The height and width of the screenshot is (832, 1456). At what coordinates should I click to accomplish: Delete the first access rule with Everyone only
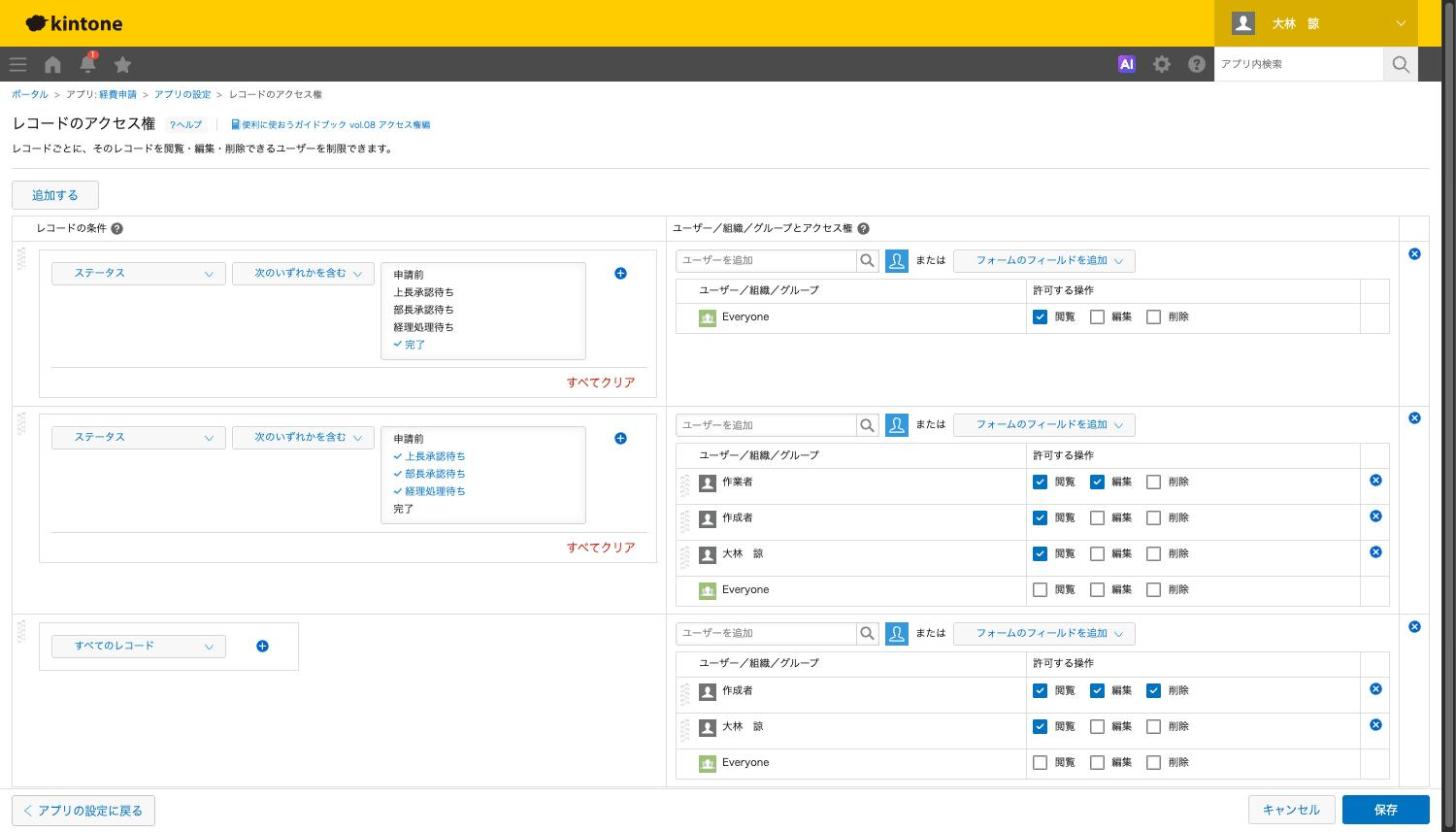point(1414,254)
